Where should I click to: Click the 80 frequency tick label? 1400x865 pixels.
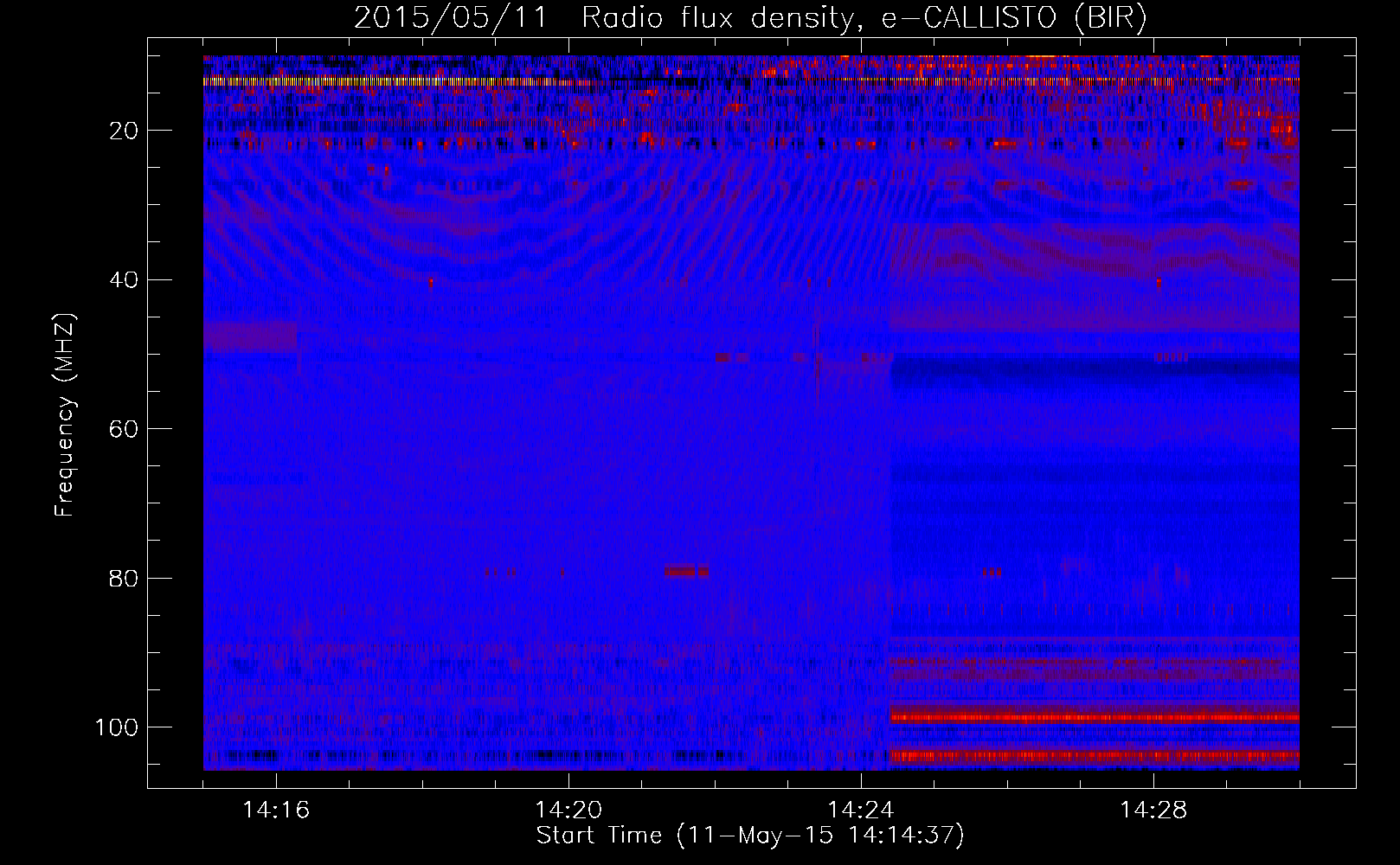click(x=124, y=578)
